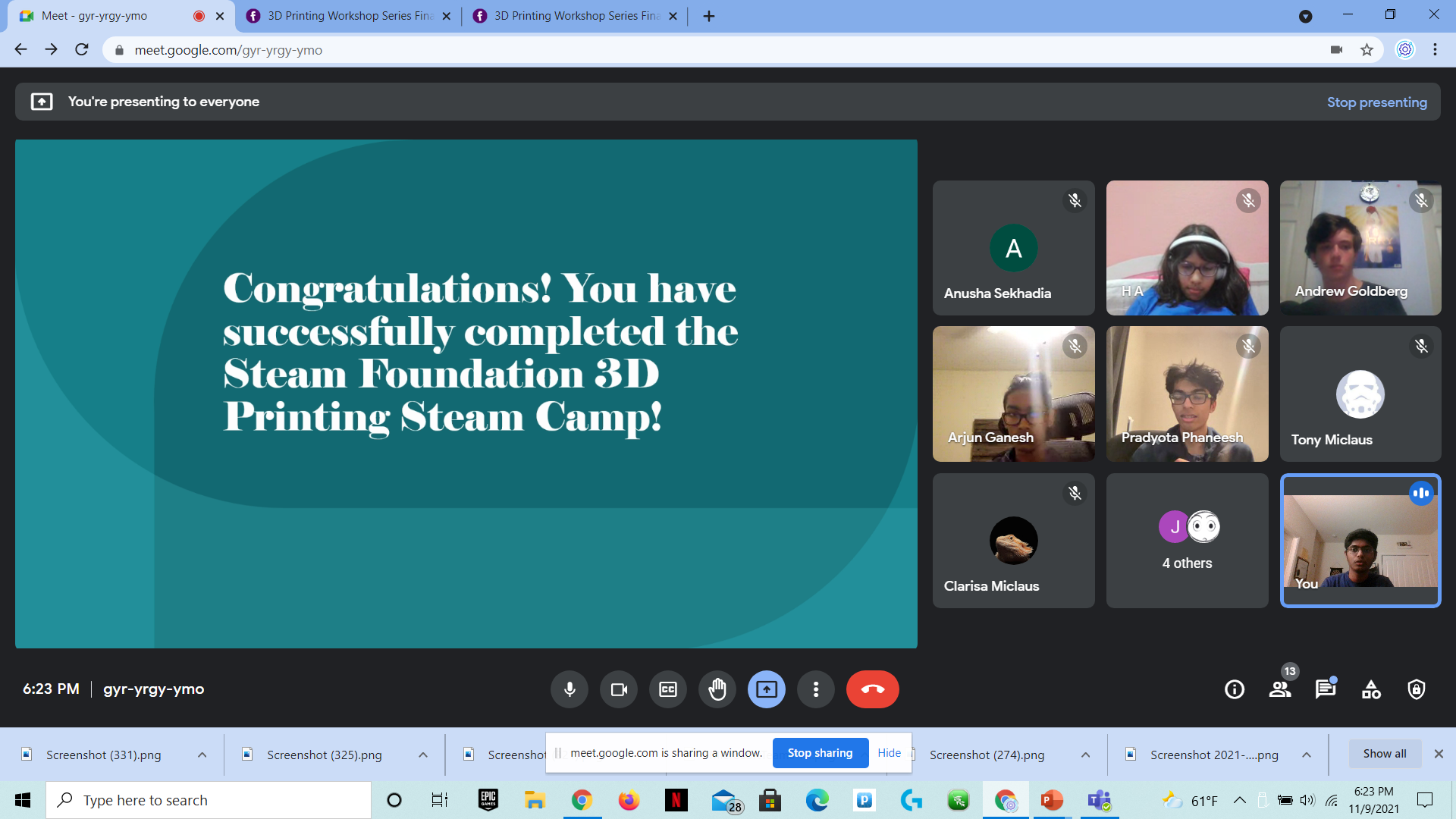Screen dimensions: 1456x819
Task: Expand Screenshot 2021 download menu
Action: (x=1307, y=755)
